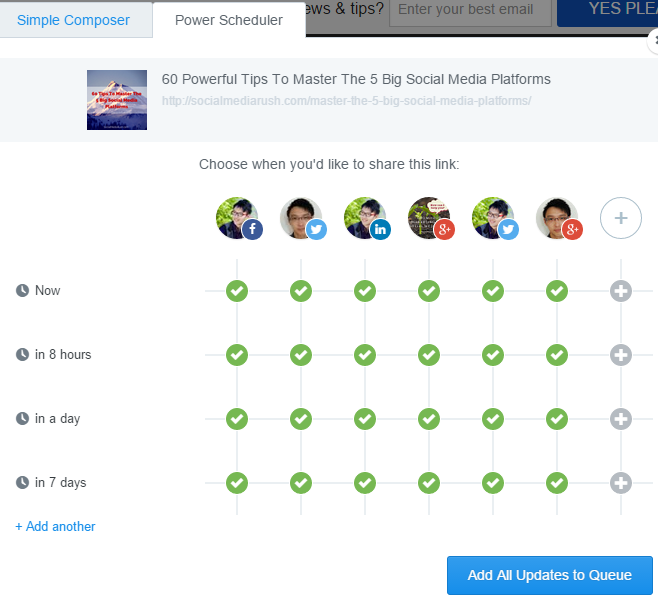Open the 'in 7 days' time selector
This screenshot has width=658, height=604.
click(x=60, y=483)
